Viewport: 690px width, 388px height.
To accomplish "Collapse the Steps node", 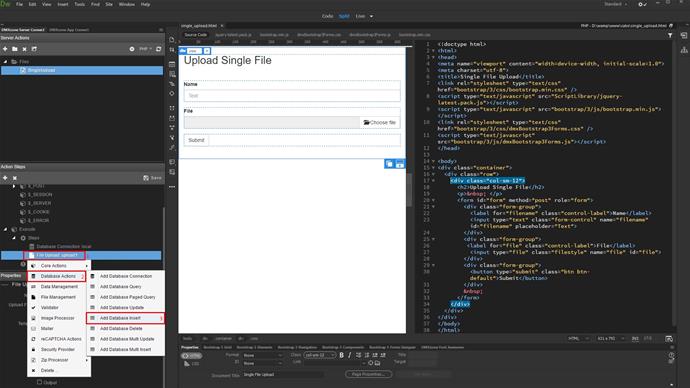I will (x=14, y=238).
